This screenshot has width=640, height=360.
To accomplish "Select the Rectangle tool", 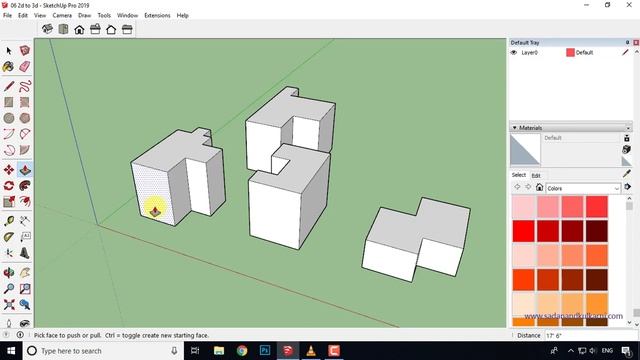I will tap(9, 102).
